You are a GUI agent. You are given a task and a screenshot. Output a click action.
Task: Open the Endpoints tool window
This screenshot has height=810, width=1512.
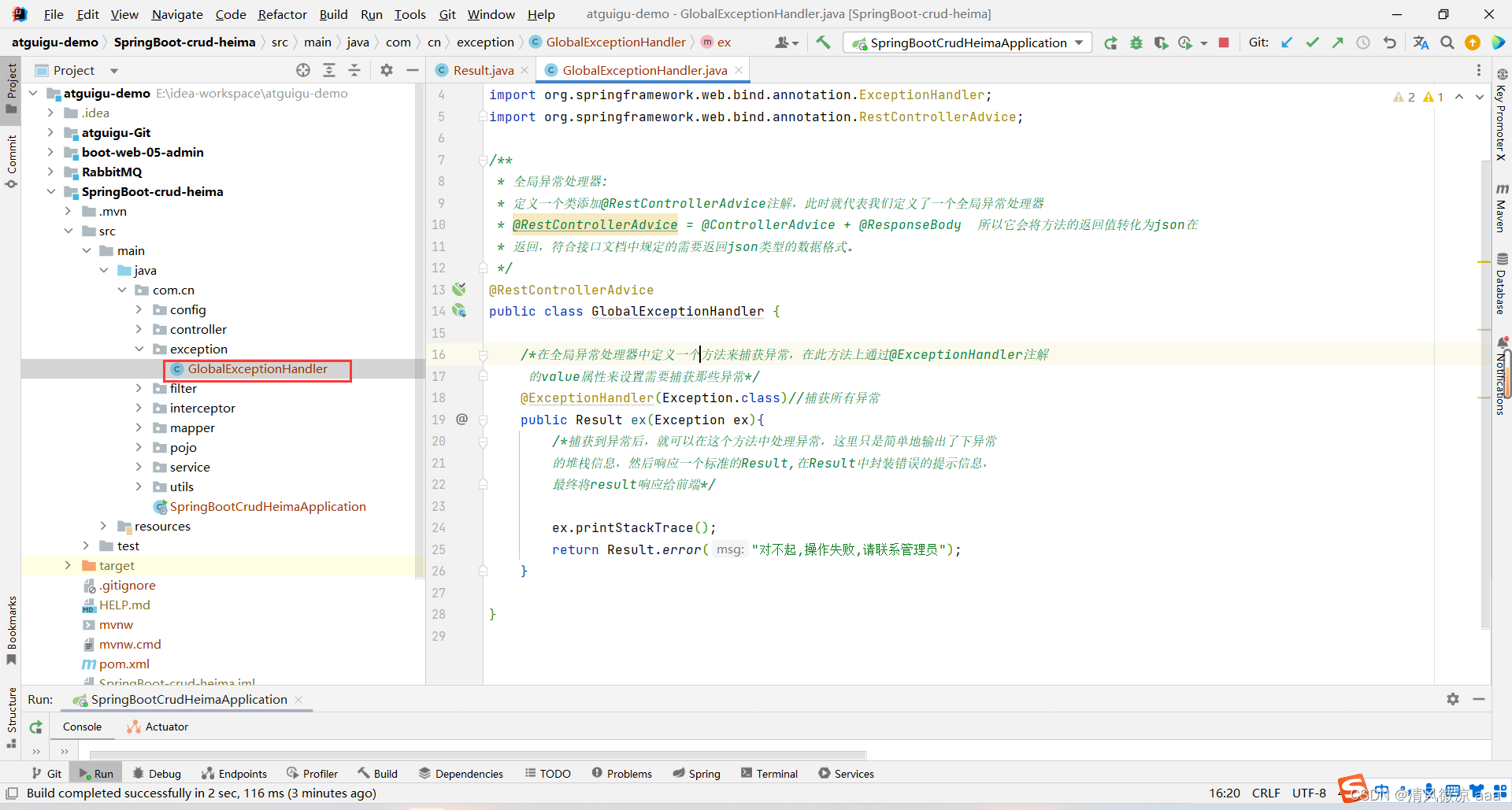coord(235,774)
